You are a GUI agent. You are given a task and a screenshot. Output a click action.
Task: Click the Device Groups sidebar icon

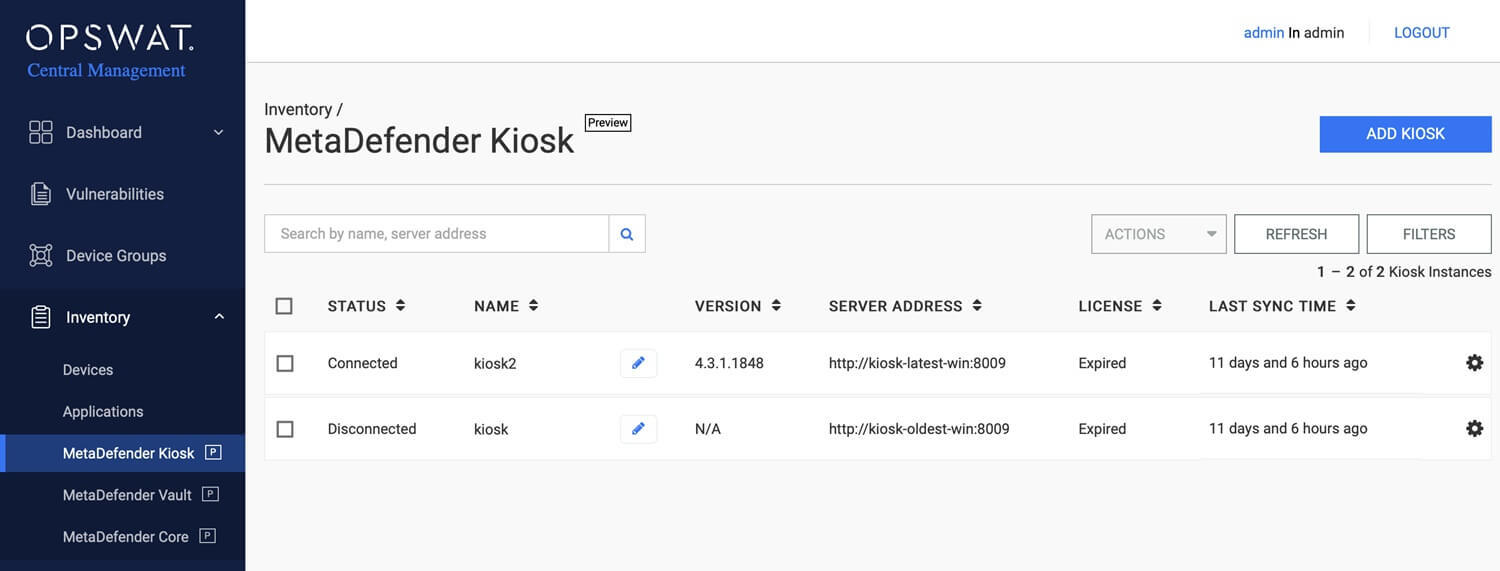pos(41,256)
